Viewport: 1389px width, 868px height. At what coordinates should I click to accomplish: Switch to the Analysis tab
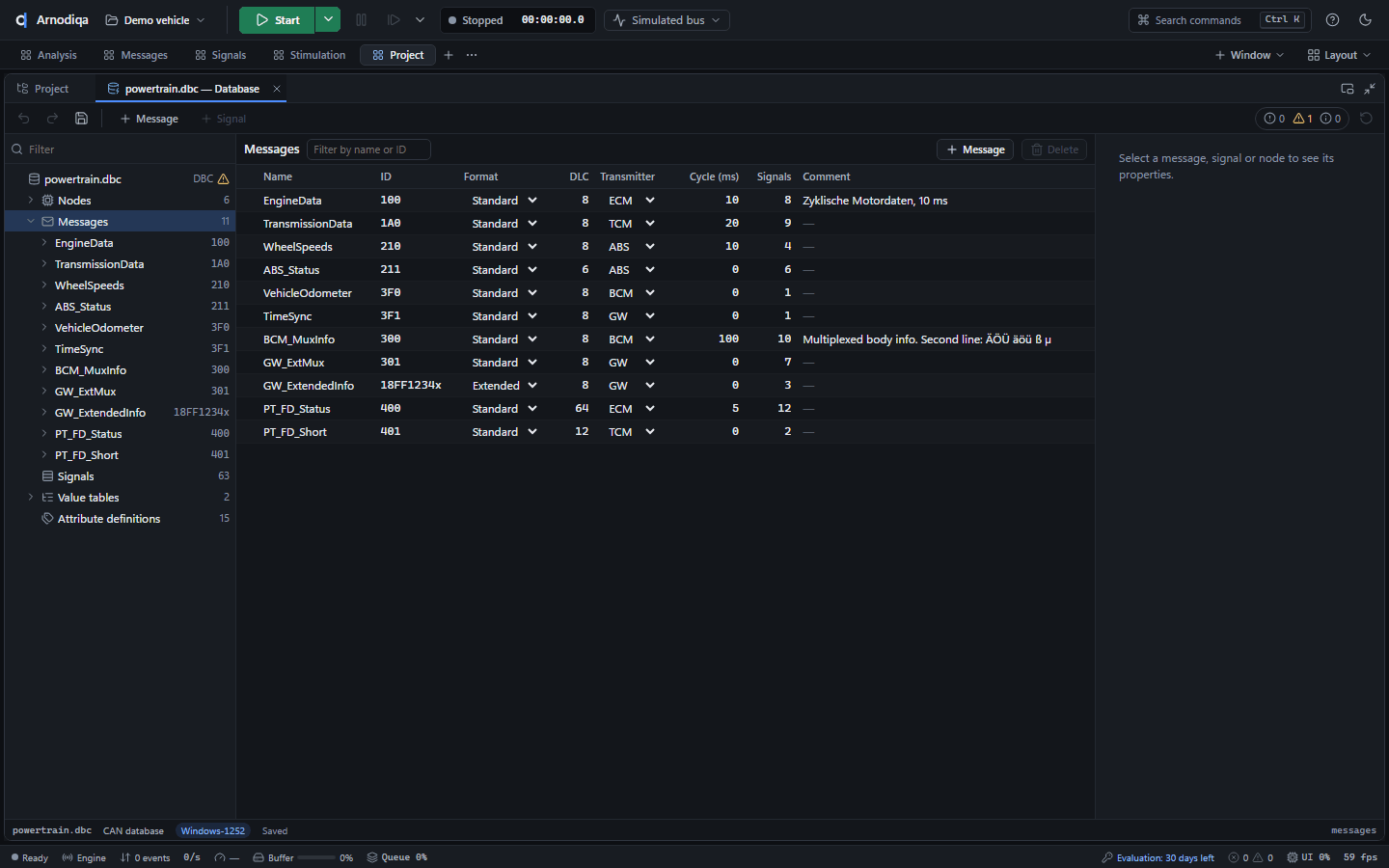[x=48, y=55]
